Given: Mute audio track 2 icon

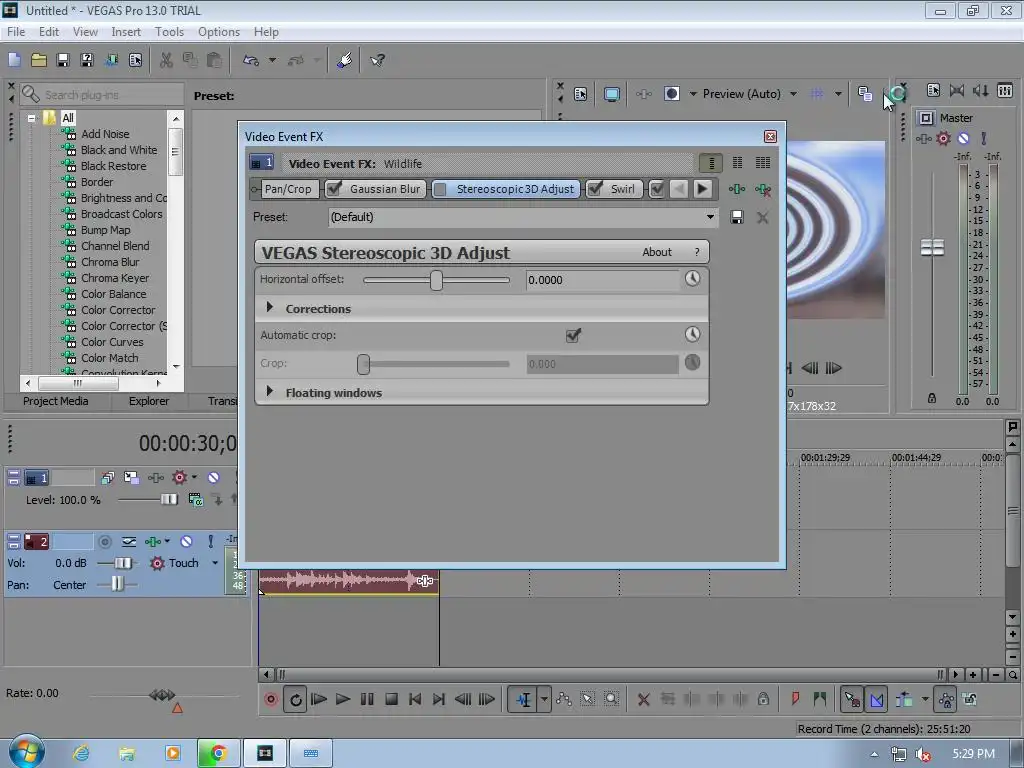Looking at the screenshot, I should [x=187, y=541].
